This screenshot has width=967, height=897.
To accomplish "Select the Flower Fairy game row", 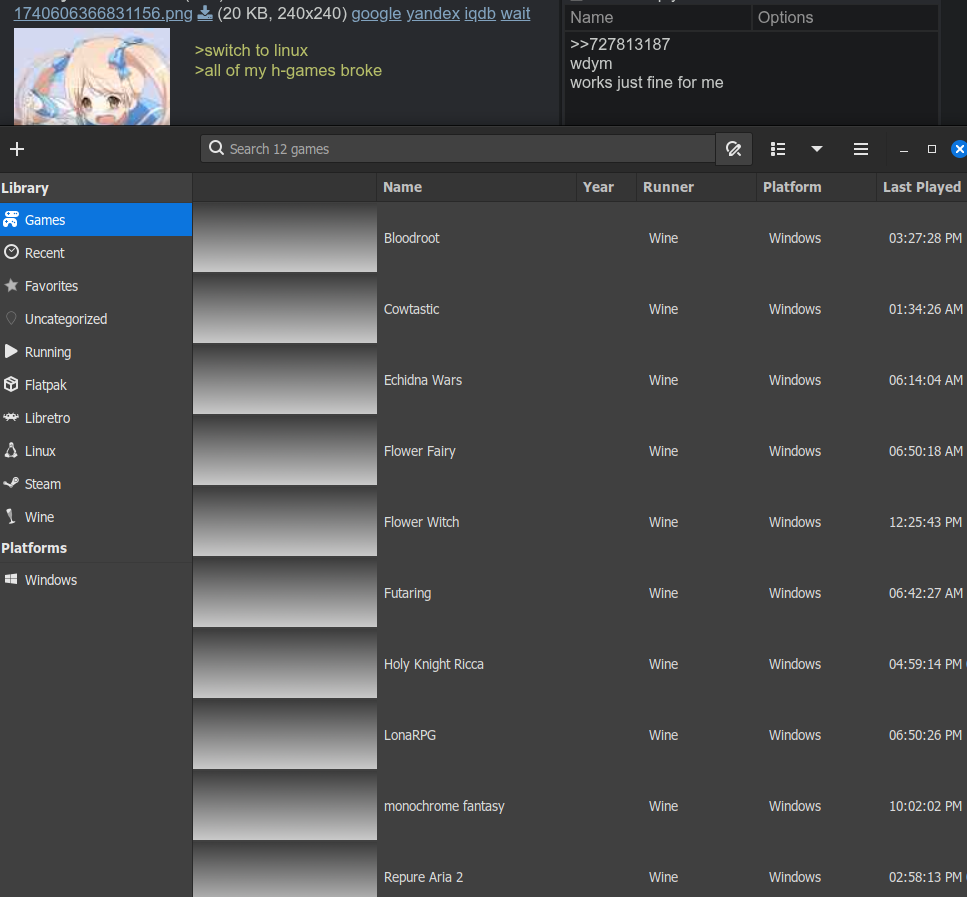I will tap(580, 450).
